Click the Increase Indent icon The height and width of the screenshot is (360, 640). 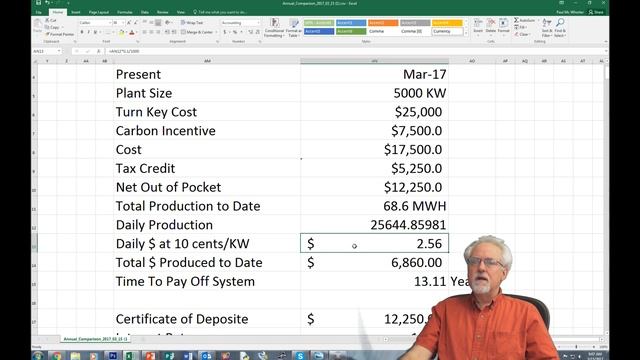point(174,32)
